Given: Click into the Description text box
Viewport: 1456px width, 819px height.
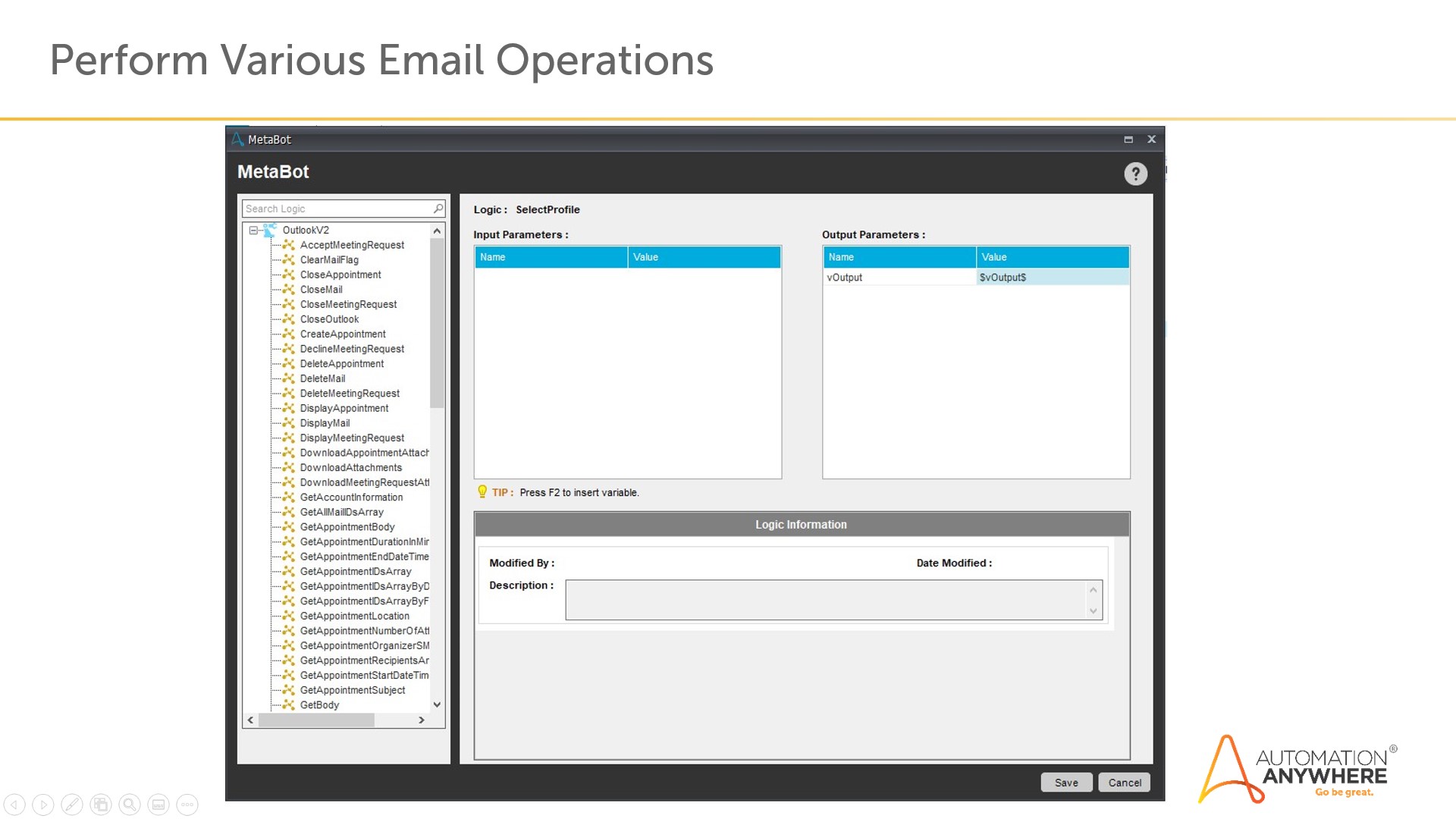Looking at the screenshot, I should (x=825, y=600).
